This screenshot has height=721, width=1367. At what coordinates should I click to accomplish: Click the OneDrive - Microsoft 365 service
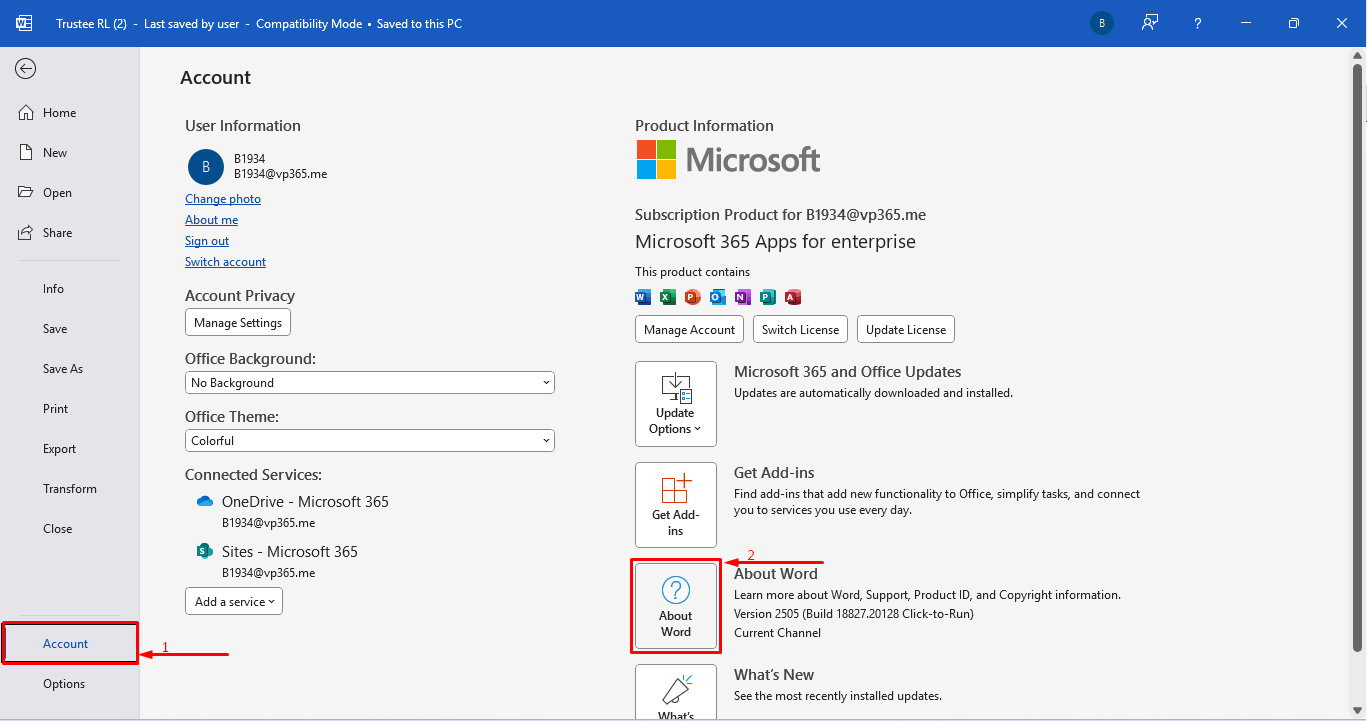305,502
